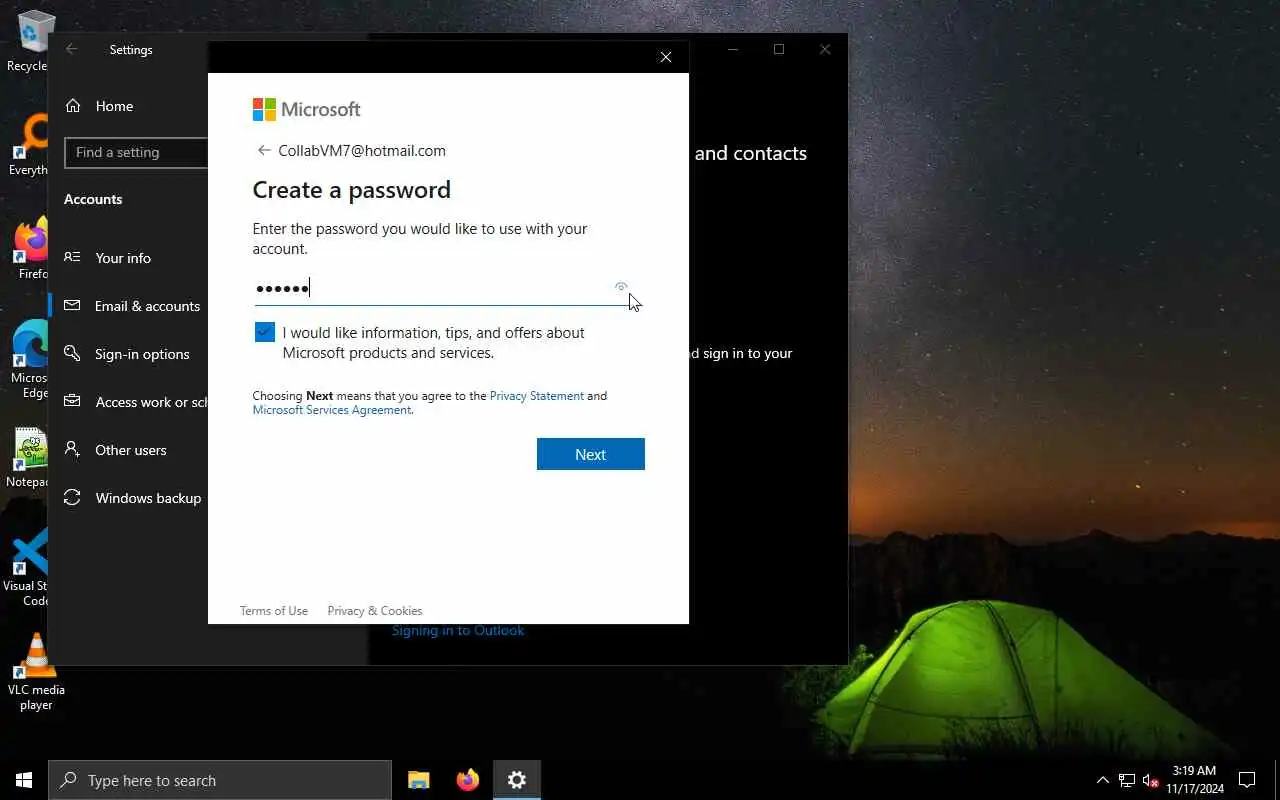Go back using arrow beside CollabVM7@hotmail.com
Screen dimensions: 1280x800
[x=264, y=150]
